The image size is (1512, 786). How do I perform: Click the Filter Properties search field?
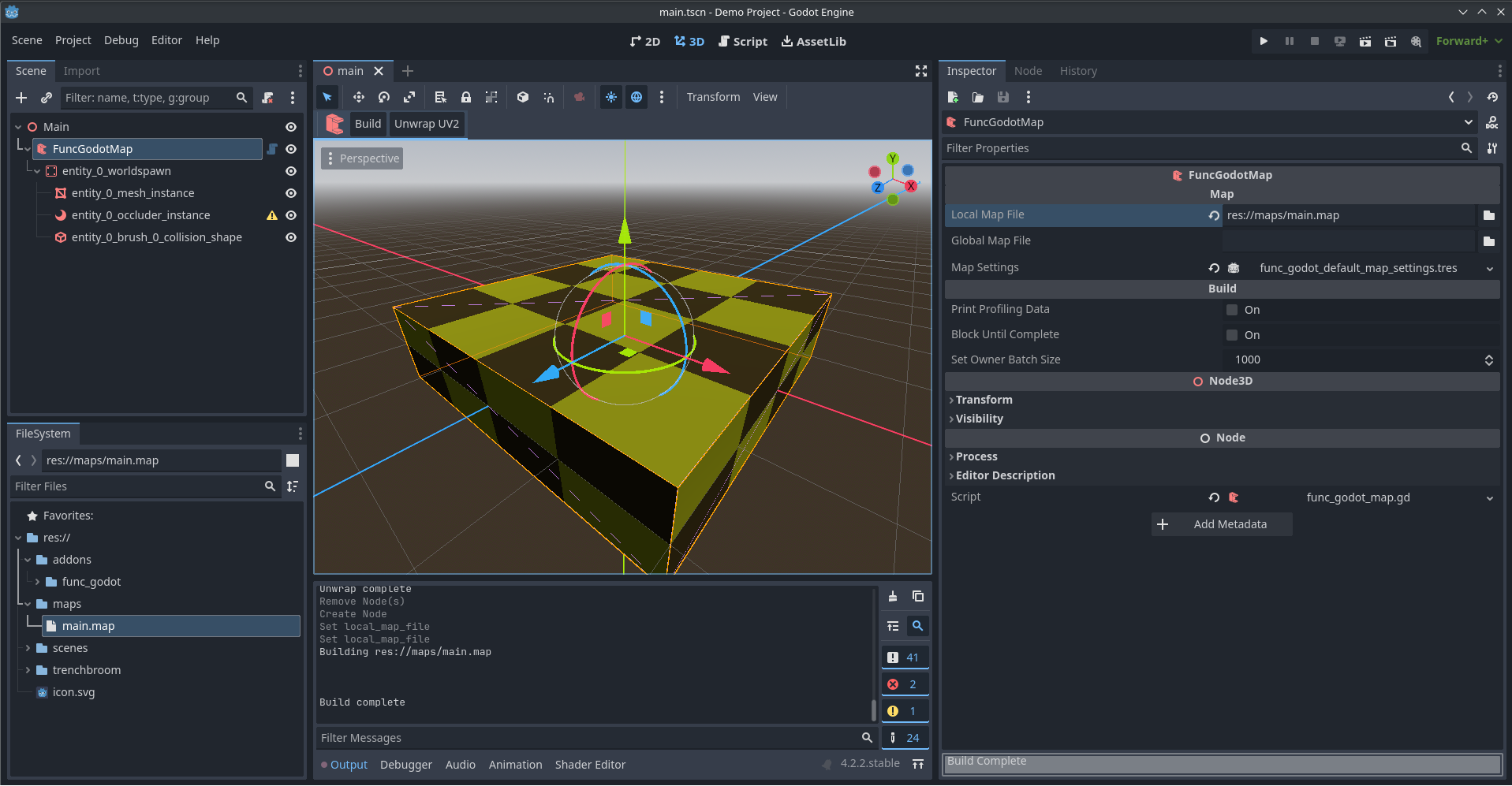1199,148
